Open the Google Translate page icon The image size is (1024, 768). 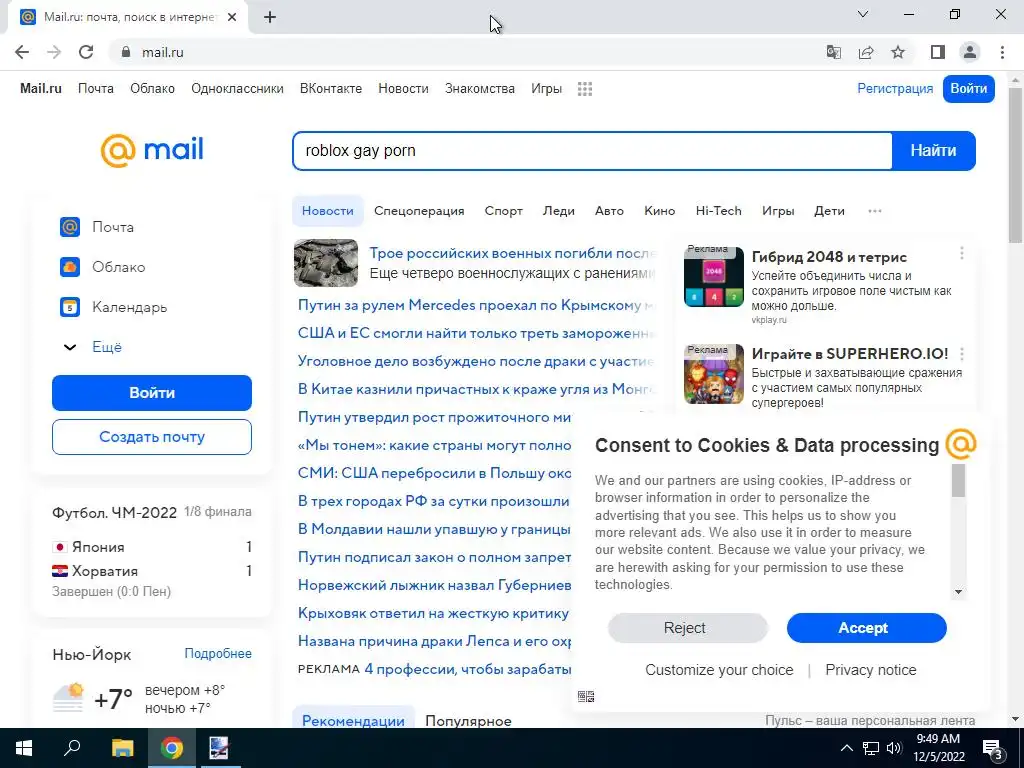coord(833,52)
